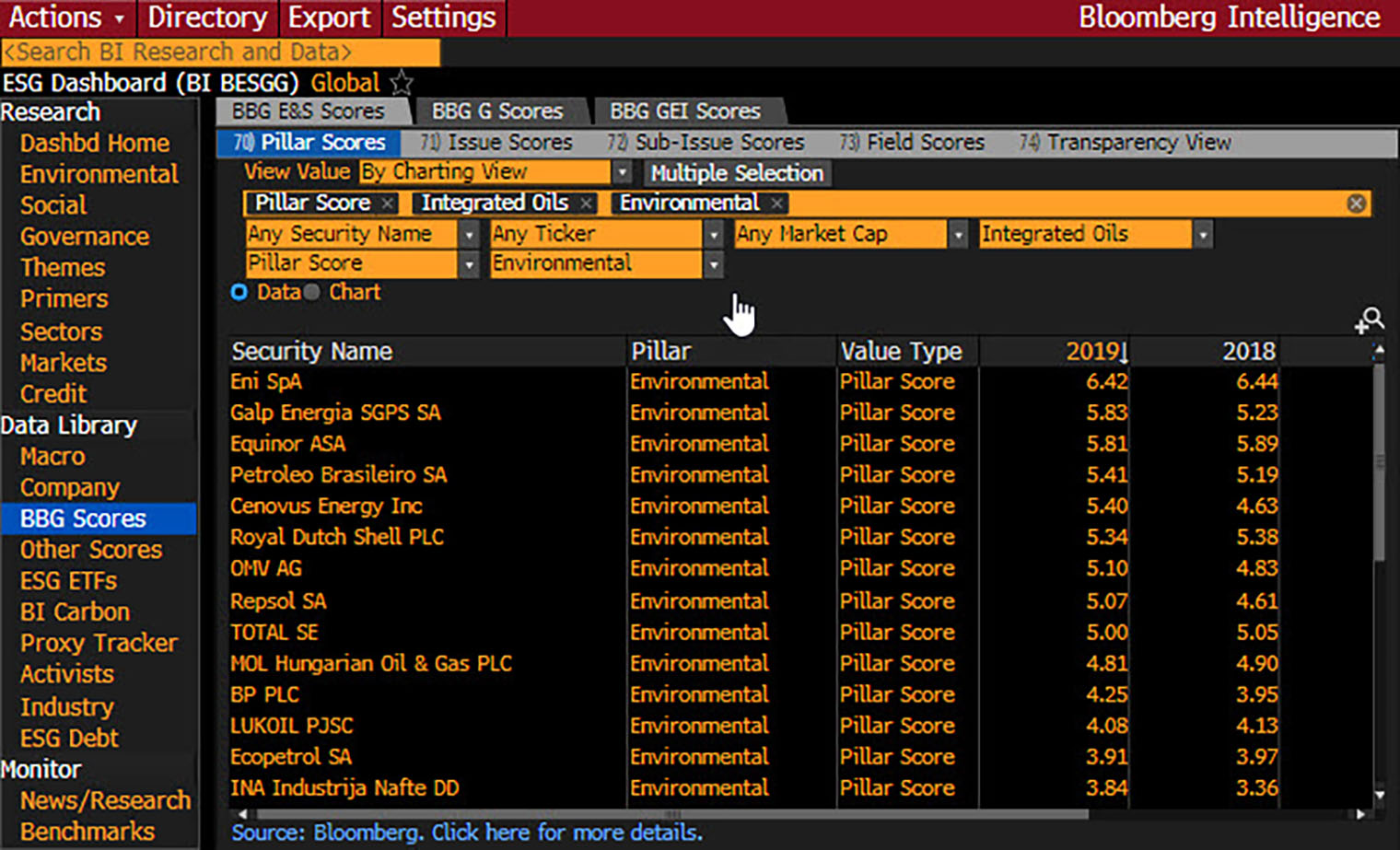Screen dimensions: 1400x850
Task: Open the Transparency View sub-tab
Action: click(x=1125, y=143)
